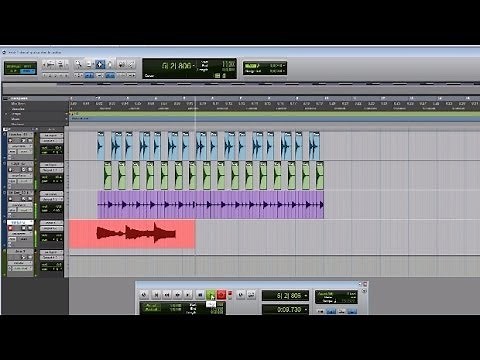Screen dimensions: 480x360
Task: Select the Pencil tool
Action: tap(131, 64)
